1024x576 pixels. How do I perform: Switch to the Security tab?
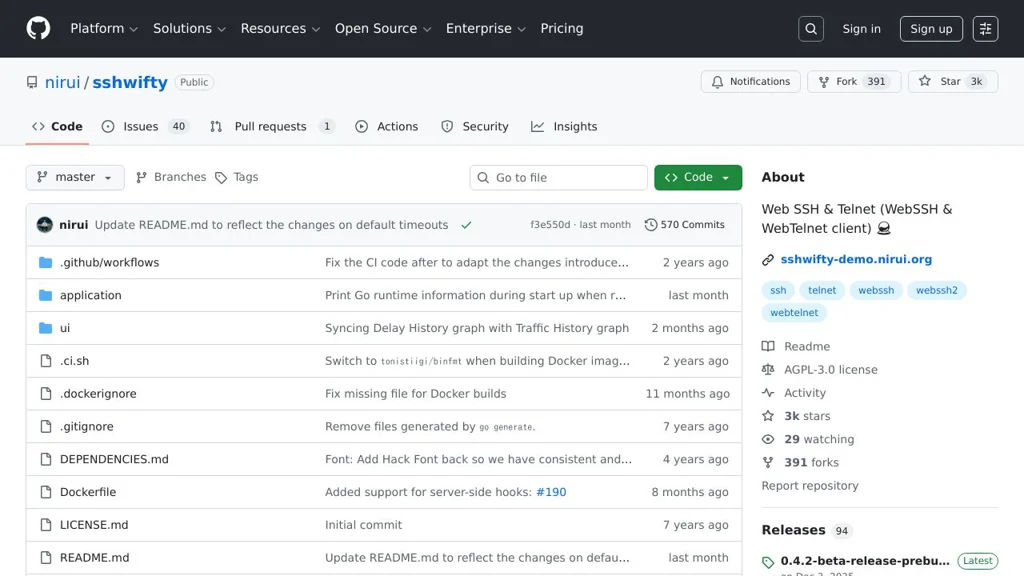[475, 127]
